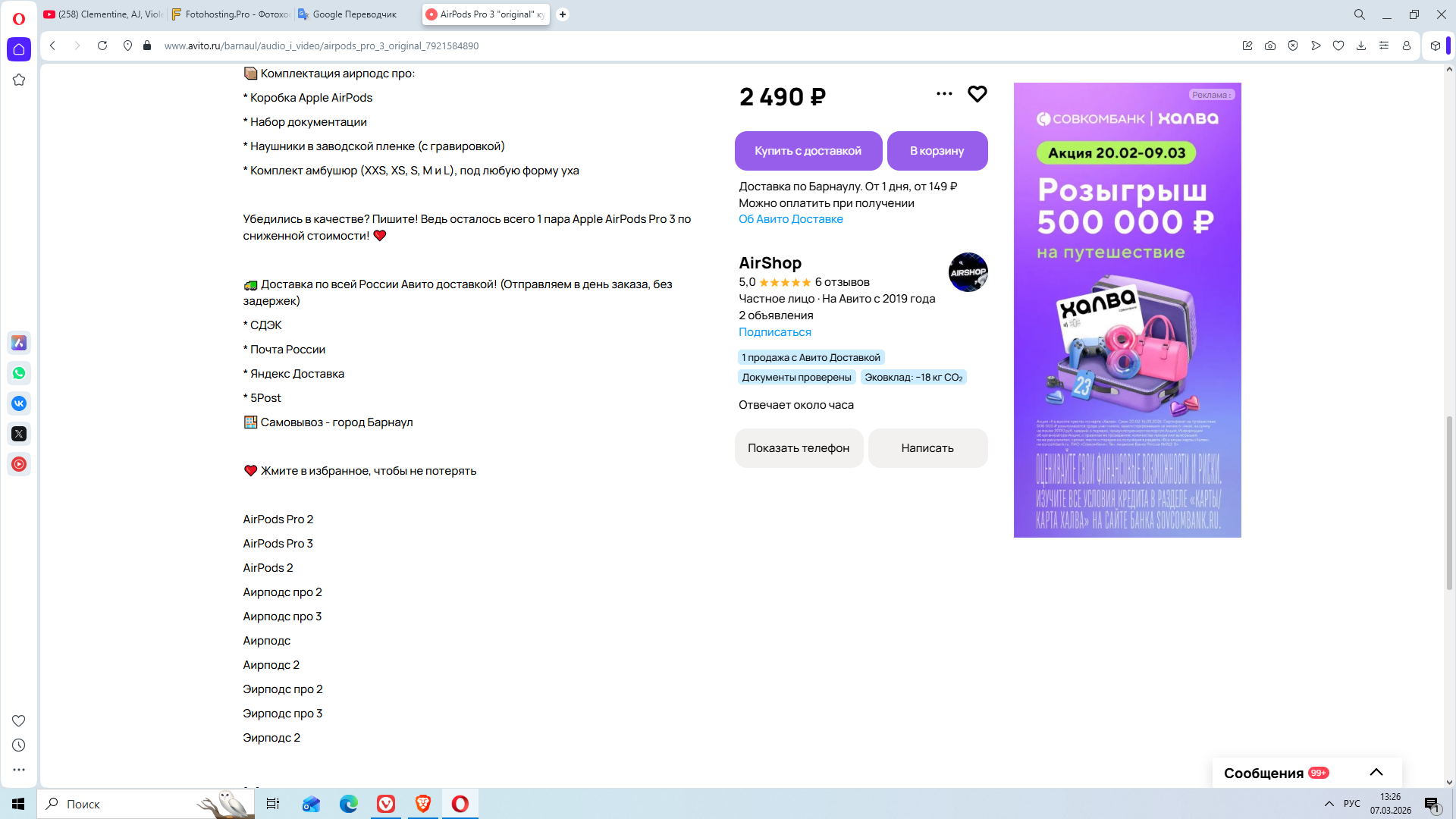
Task: Add item with В корзину button
Action: point(937,151)
